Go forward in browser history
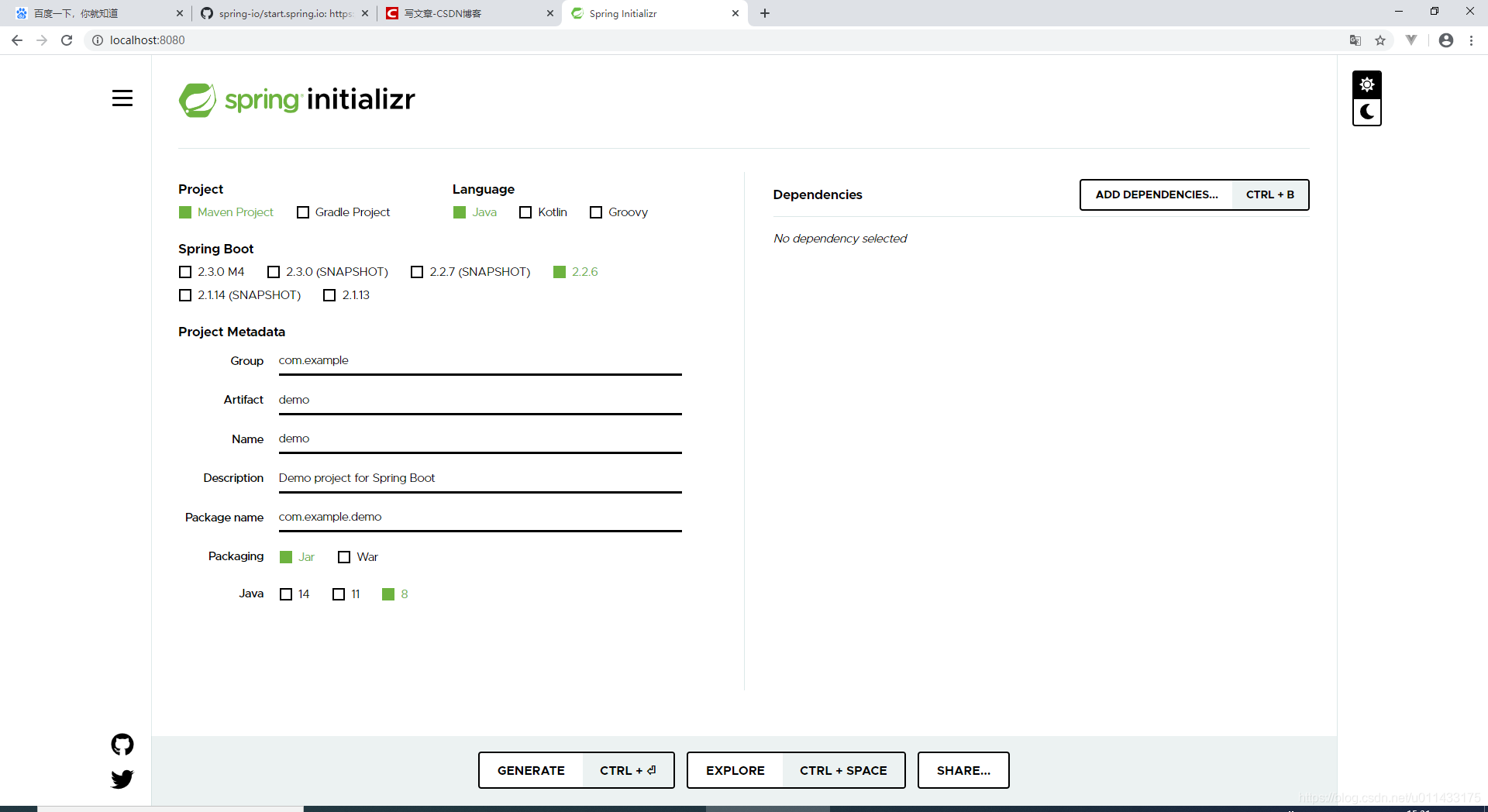 click(x=42, y=40)
